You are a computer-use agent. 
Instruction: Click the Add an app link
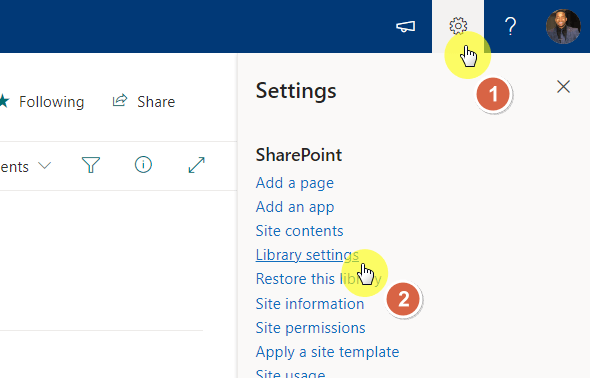coord(295,207)
